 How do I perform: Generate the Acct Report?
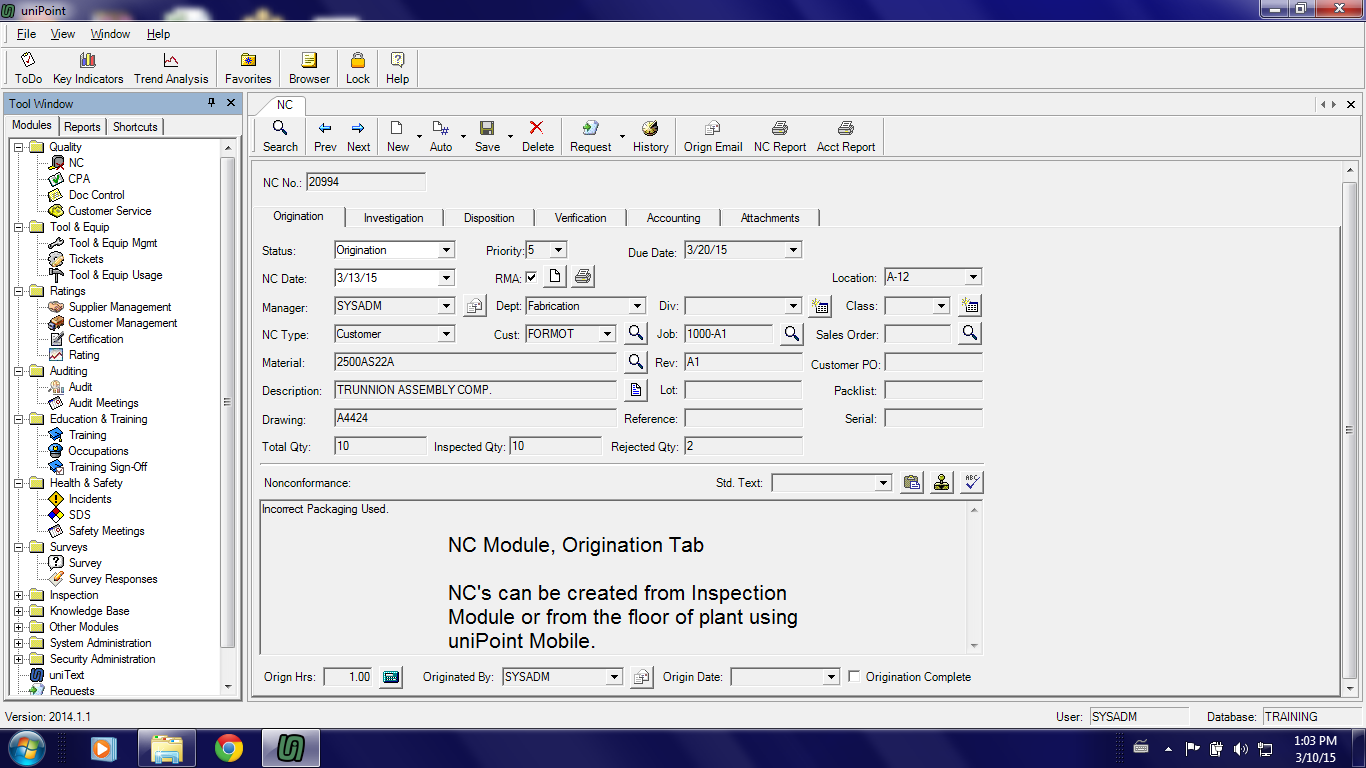click(846, 136)
